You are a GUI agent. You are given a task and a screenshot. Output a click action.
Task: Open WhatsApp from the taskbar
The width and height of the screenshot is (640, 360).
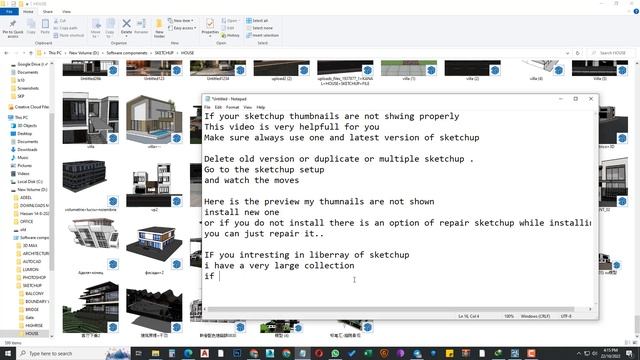[x=335, y=353]
